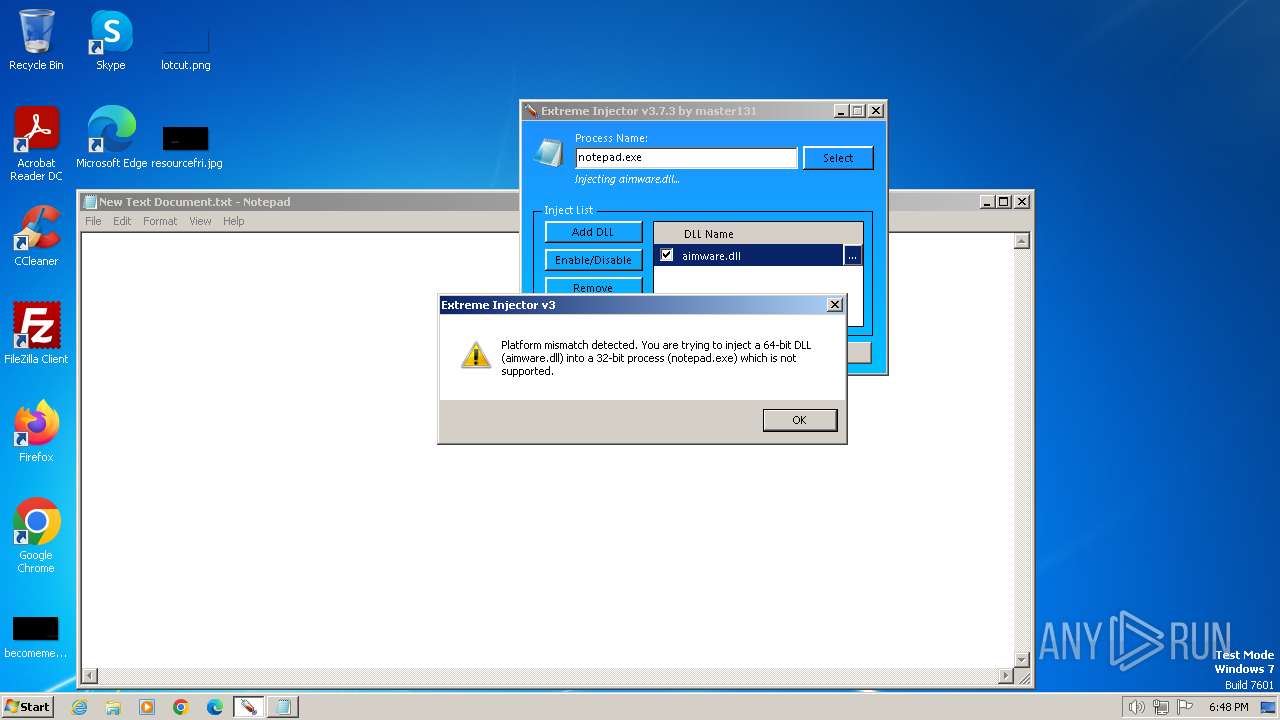The width and height of the screenshot is (1280, 720).
Task: Launch Firefox desktop shortcut
Action: (36, 431)
